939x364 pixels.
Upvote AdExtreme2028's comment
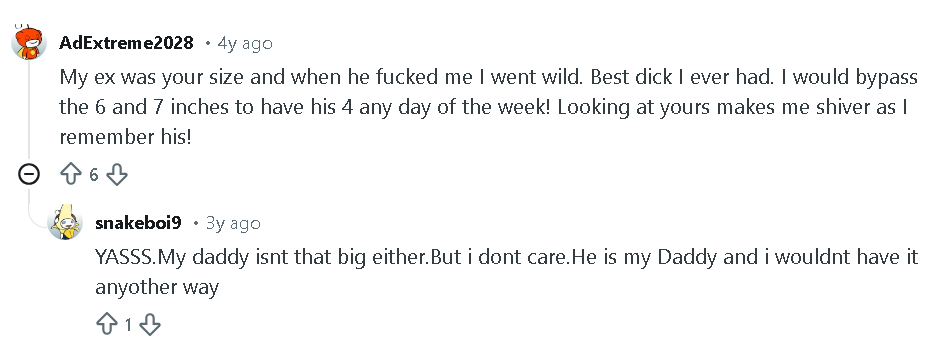pos(71,175)
